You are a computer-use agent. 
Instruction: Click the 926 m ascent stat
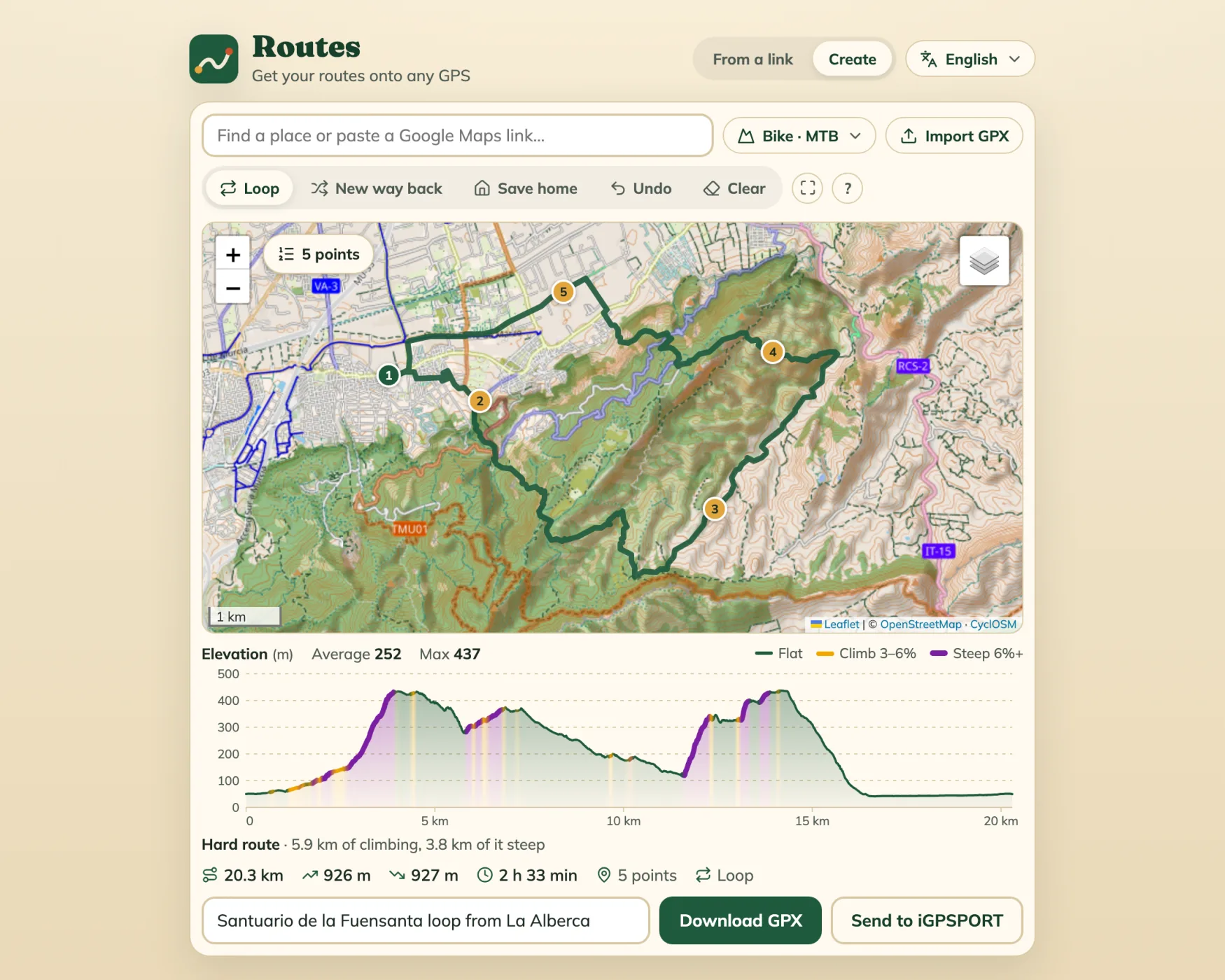tap(337, 876)
